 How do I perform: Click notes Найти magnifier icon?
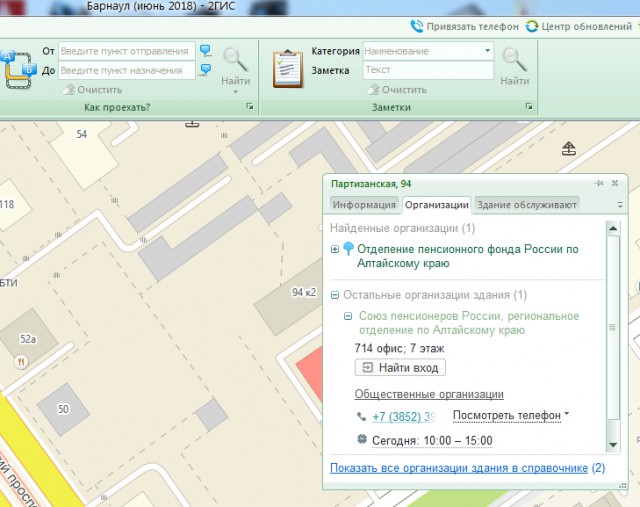coord(514,60)
